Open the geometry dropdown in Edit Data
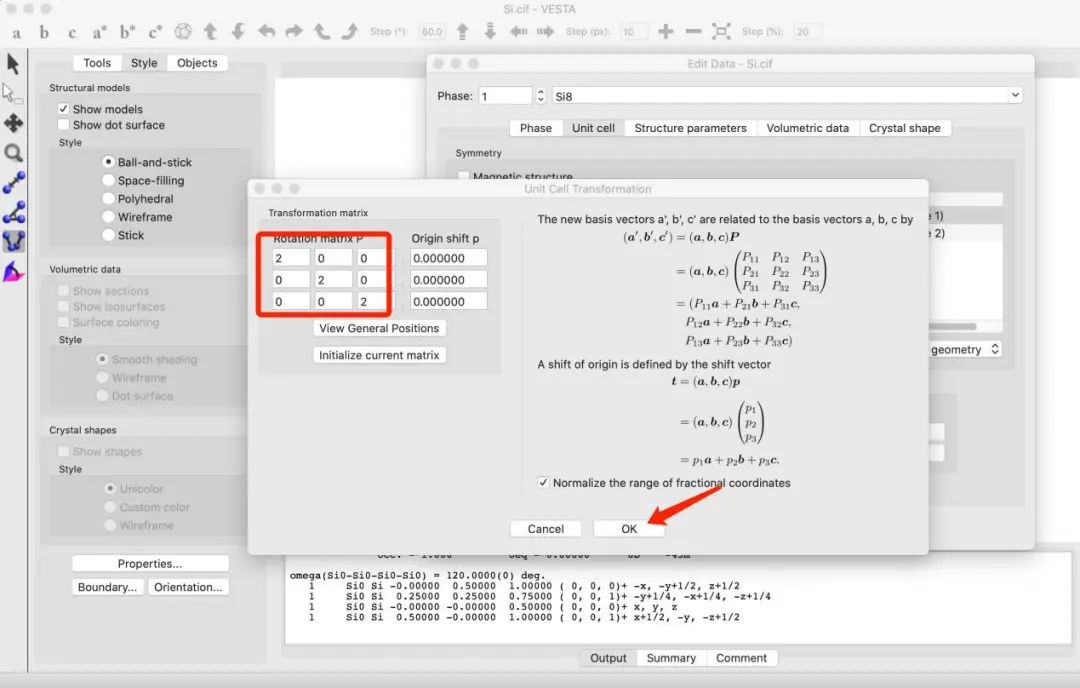Image resolution: width=1080 pixels, height=688 pixels. click(965, 349)
